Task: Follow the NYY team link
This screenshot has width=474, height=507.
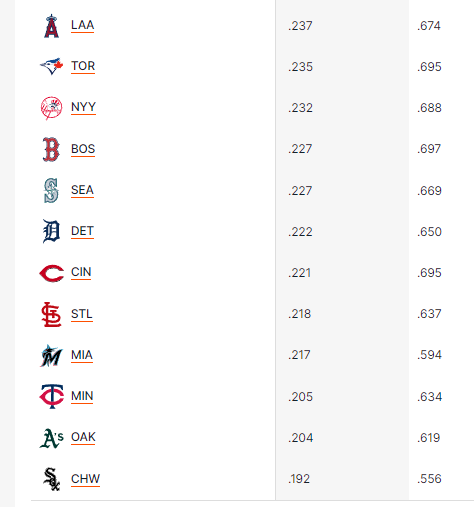Action: tap(83, 107)
